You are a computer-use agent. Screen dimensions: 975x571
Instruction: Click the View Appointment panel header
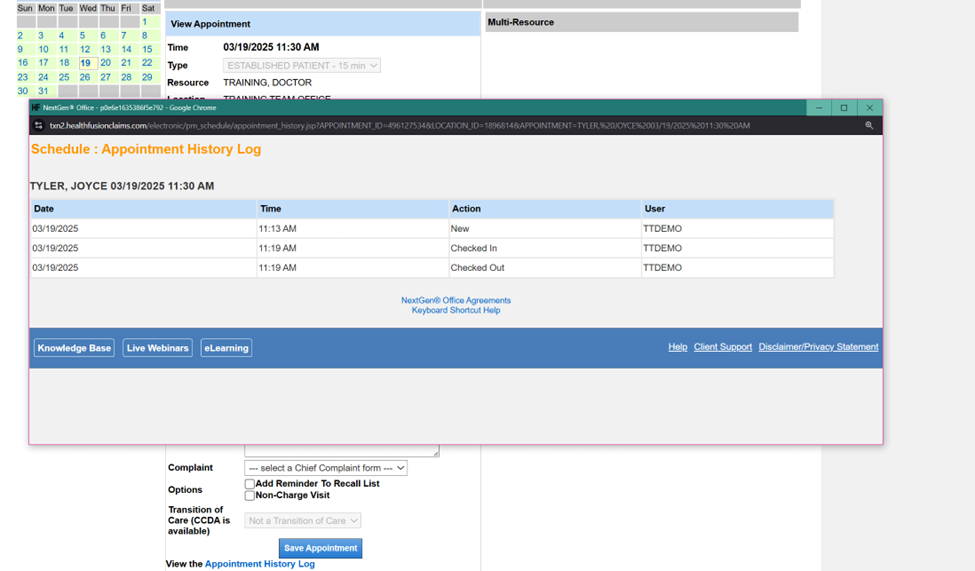(x=323, y=24)
